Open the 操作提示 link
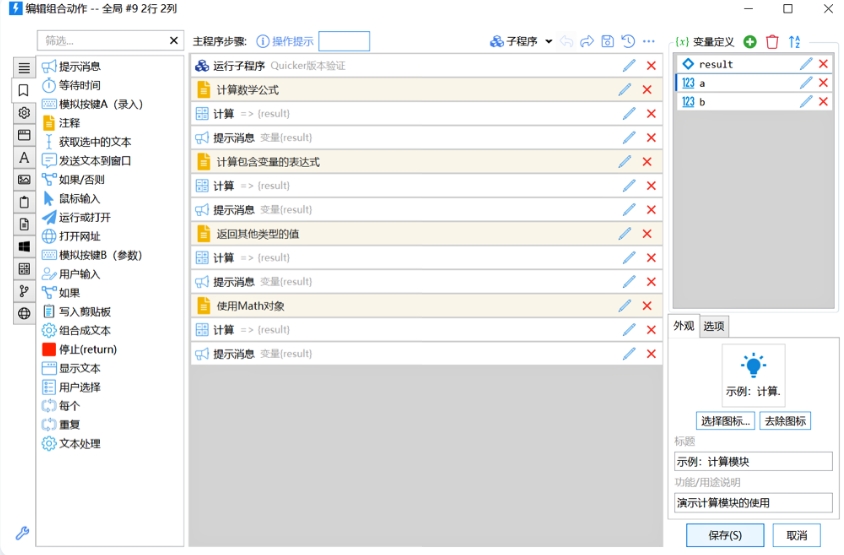 click(285, 41)
